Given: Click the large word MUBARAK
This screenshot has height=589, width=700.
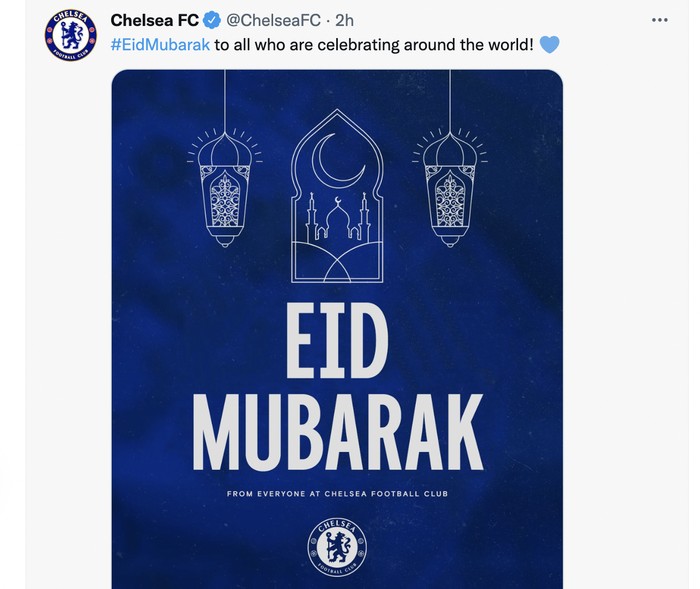Looking at the screenshot, I should 337,432.
